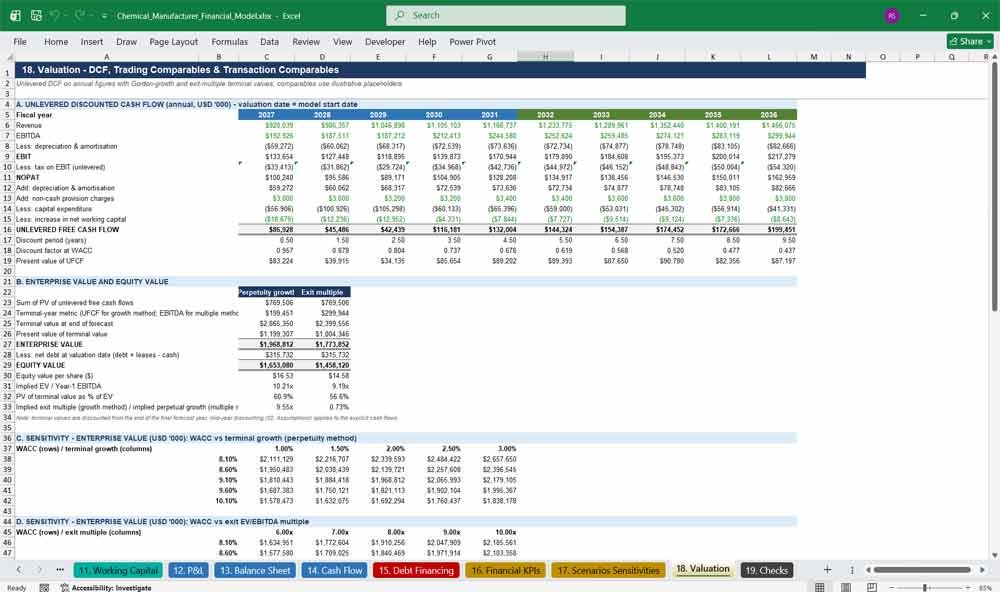Viewport: 1000px width, 592px height.
Task: Open the Developer ribbon tab
Action: tap(385, 41)
